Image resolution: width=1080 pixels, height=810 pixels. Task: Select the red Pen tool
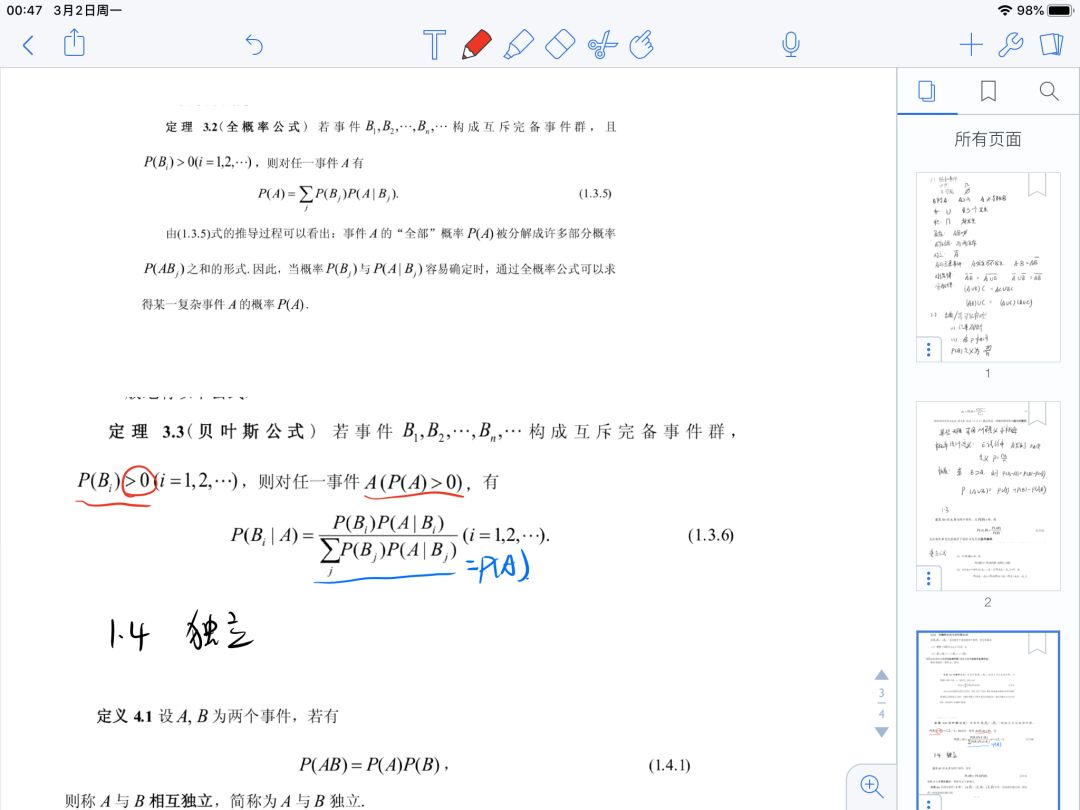pyautogui.click(x=477, y=44)
